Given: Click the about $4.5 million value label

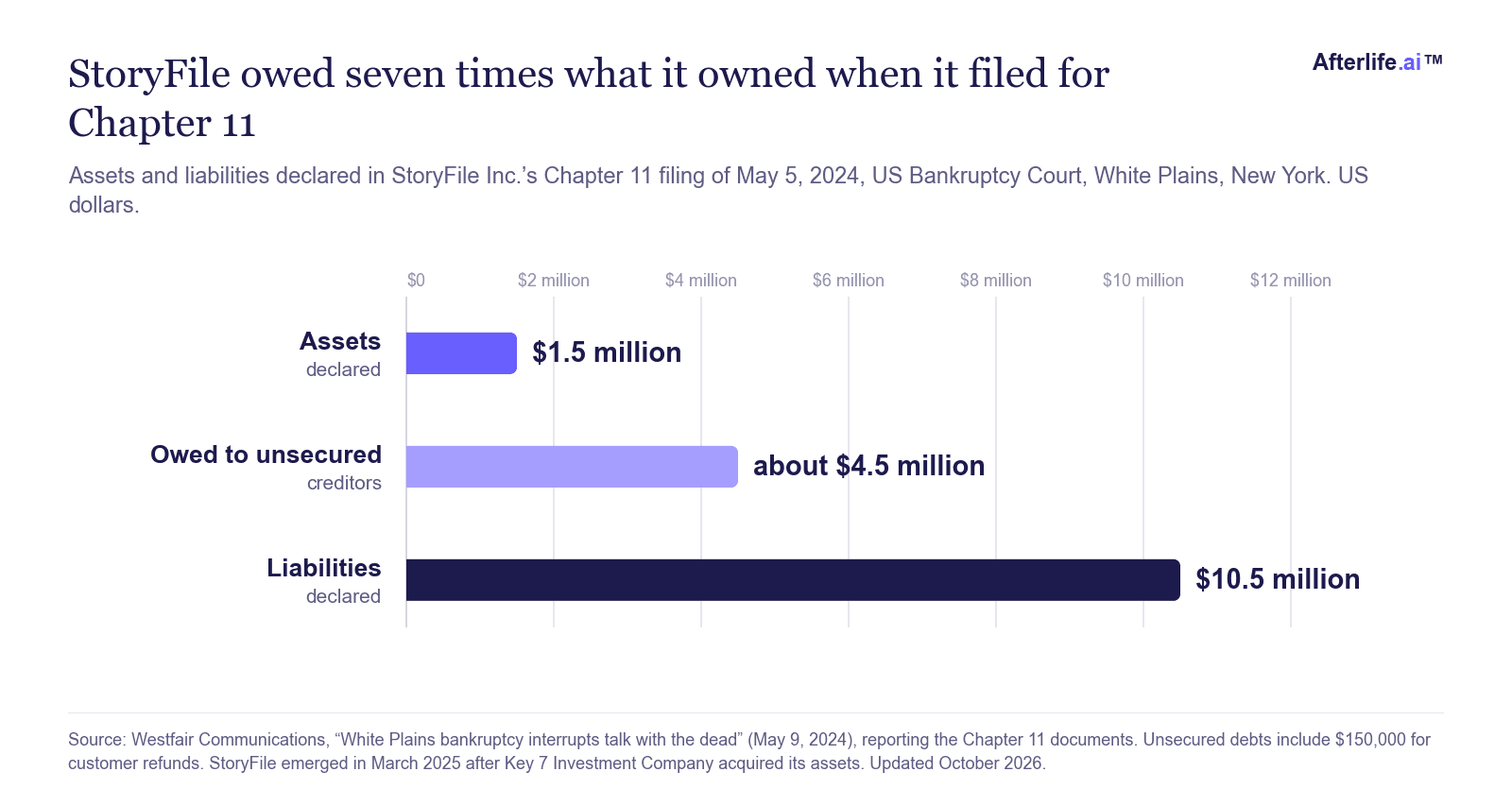Looking at the screenshot, I should [x=868, y=466].
